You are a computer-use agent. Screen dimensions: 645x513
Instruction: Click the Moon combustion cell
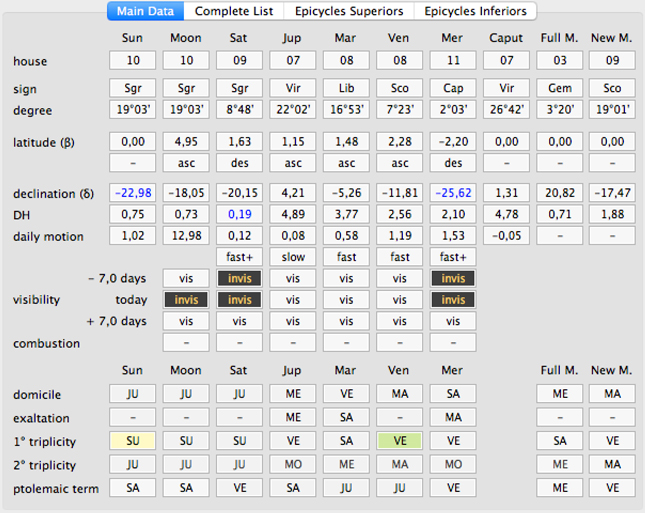[x=186, y=342]
